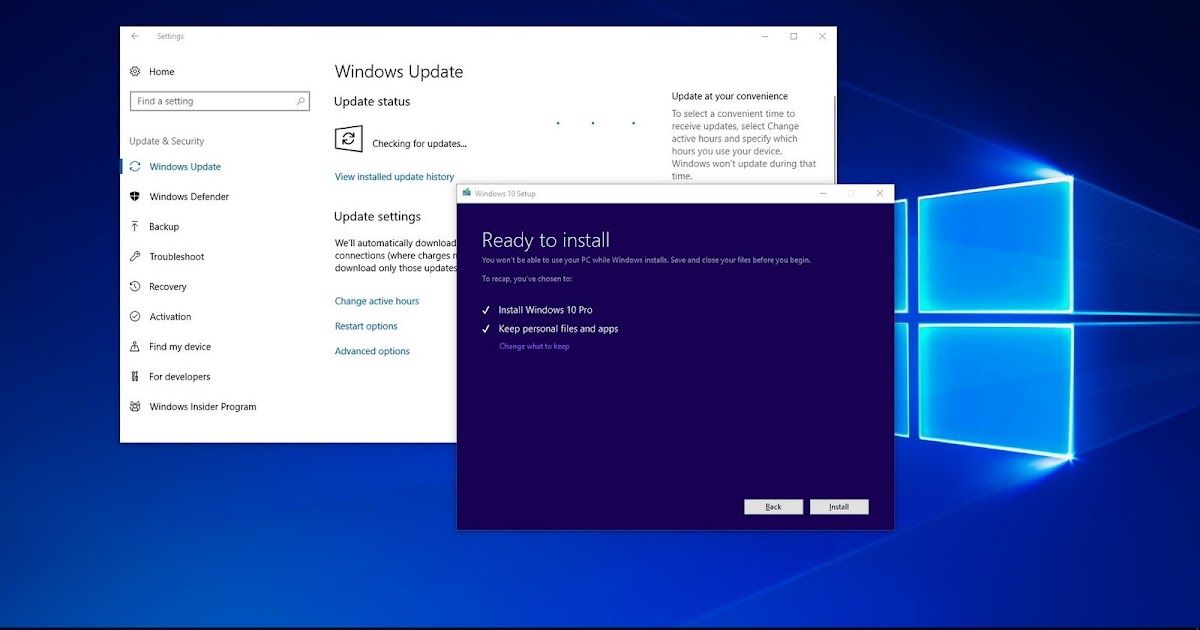Click the For developers tools icon
Image resolution: width=1200 pixels, height=630 pixels.
point(135,377)
